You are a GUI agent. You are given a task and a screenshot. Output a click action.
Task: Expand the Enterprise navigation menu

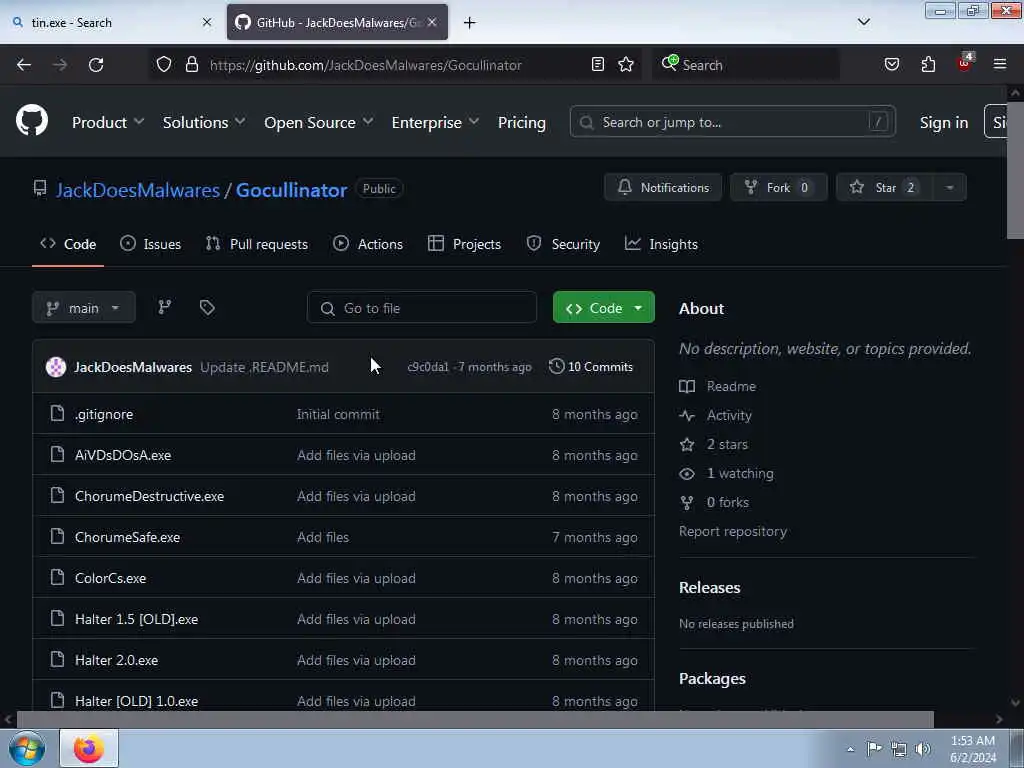pyautogui.click(x=435, y=122)
